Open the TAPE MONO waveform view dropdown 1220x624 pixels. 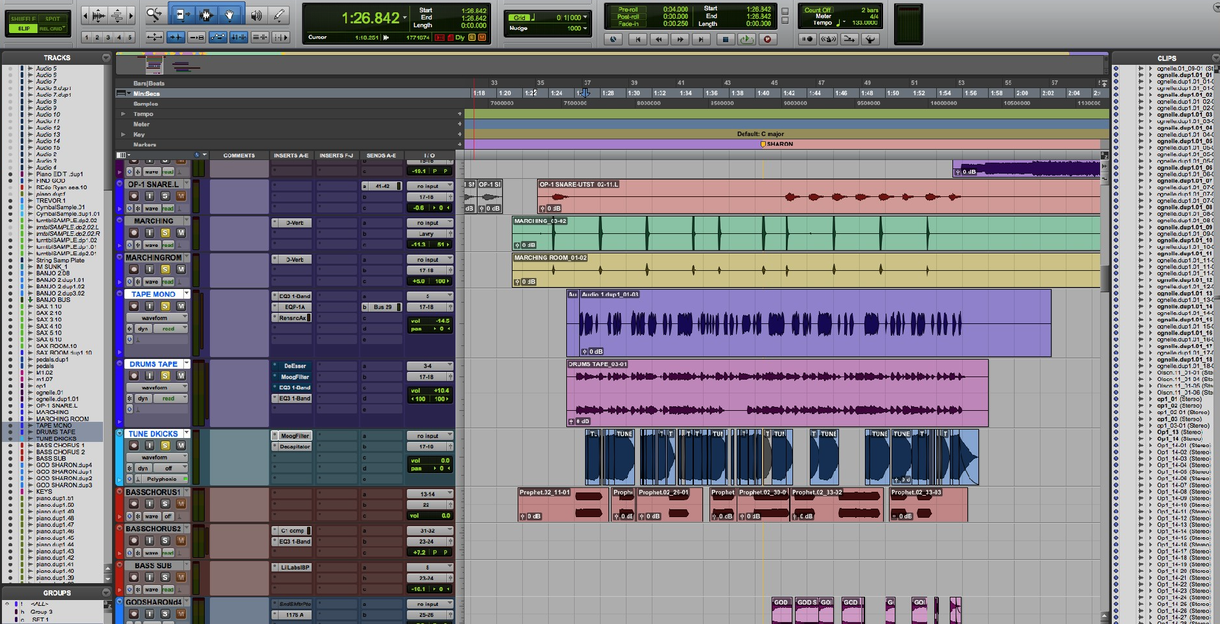[x=157, y=318]
